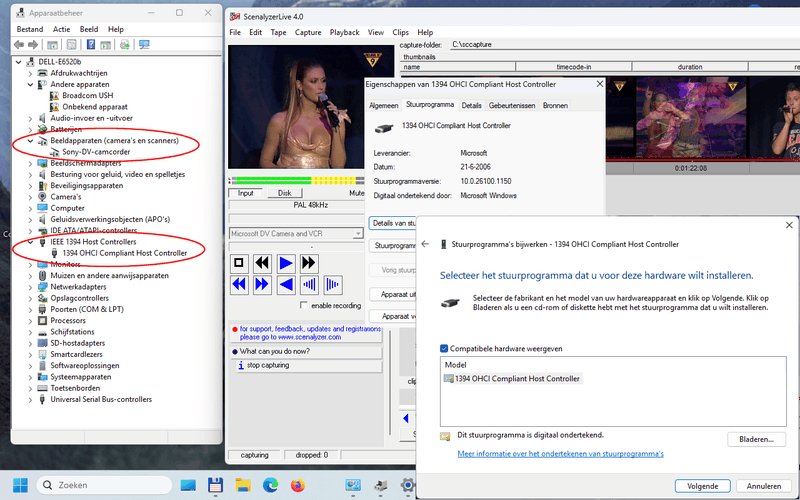Open the floppy disk app in taskbar
Viewport: 800px width, 500px height.
[x=215, y=485]
